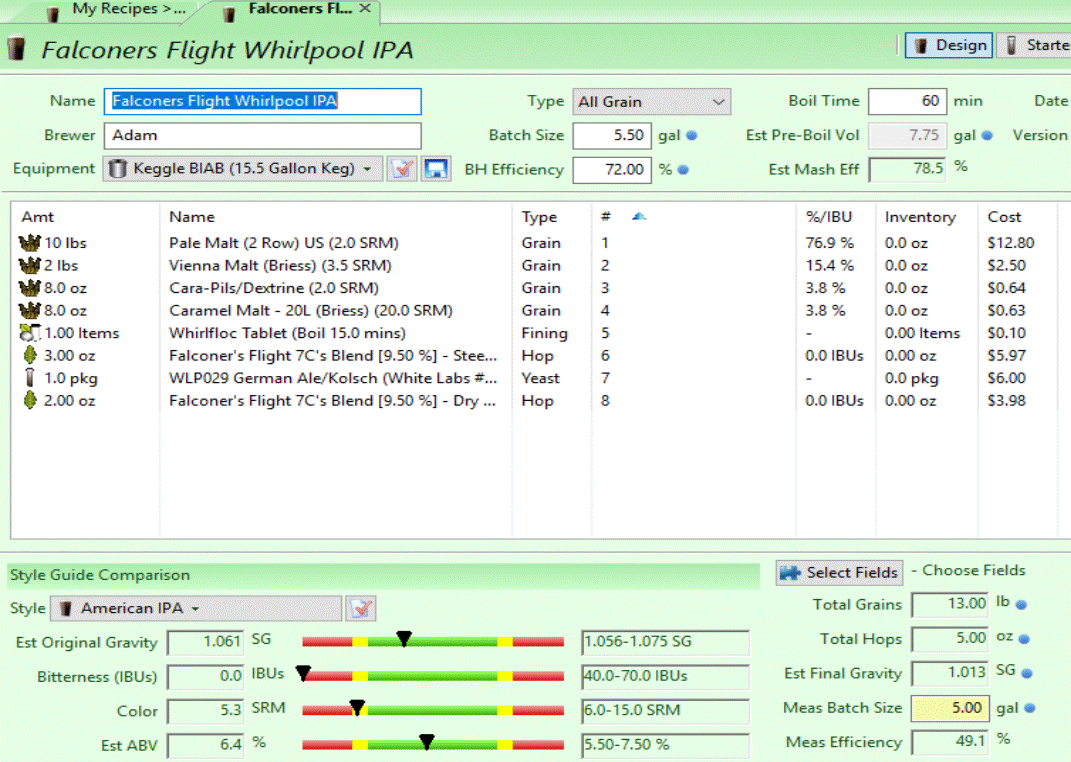The image size is (1071, 762).
Task: Click the style checkmark edit icon
Action: point(361,608)
